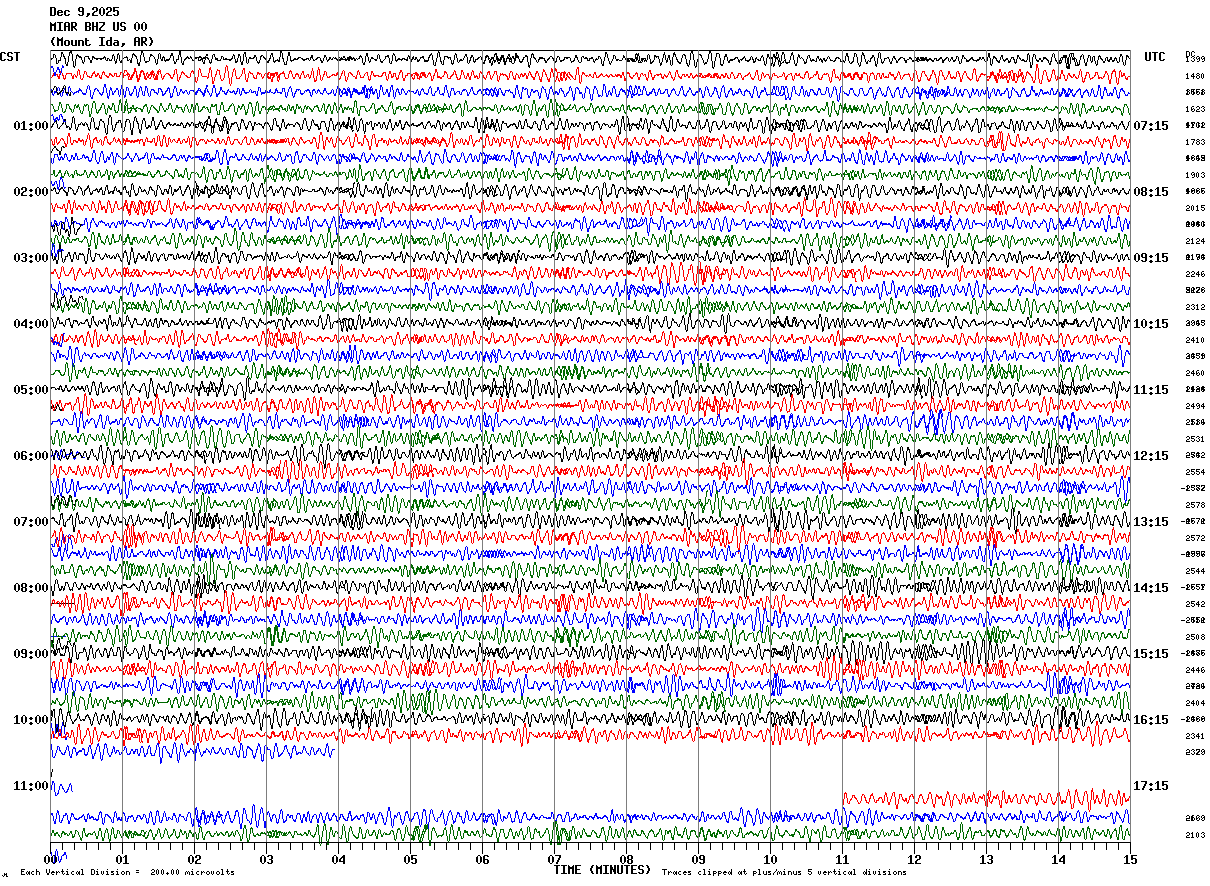Click the DC offset value "2494"

[x=1195, y=406]
